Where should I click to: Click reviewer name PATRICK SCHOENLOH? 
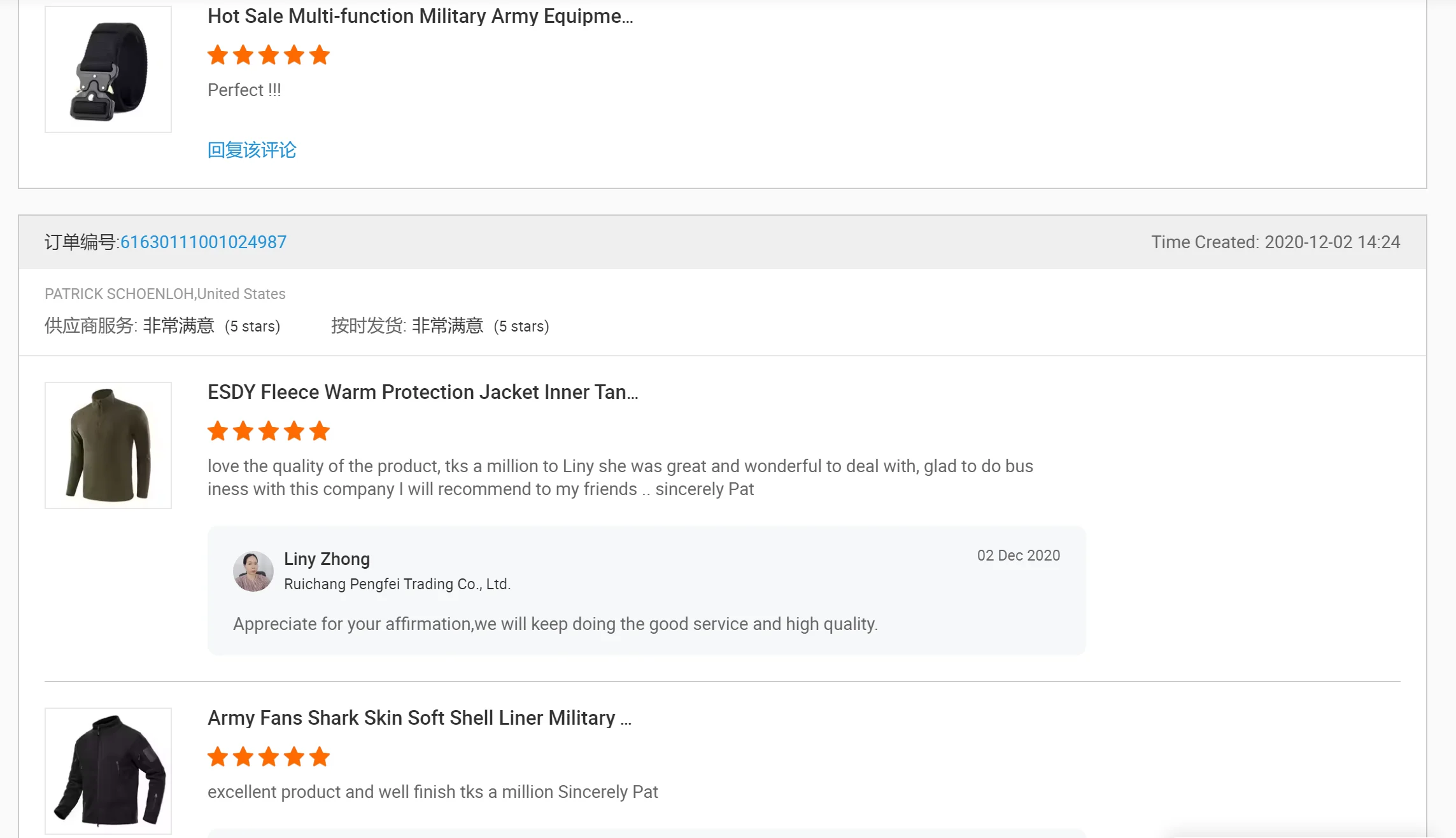(x=119, y=294)
